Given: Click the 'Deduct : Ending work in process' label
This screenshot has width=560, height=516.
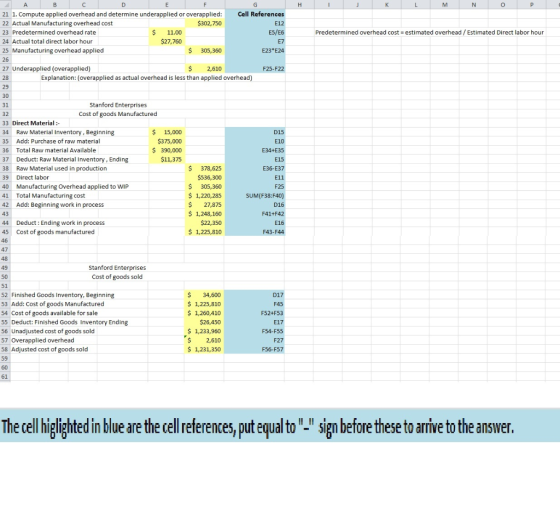Looking at the screenshot, I should click(60, 223).
